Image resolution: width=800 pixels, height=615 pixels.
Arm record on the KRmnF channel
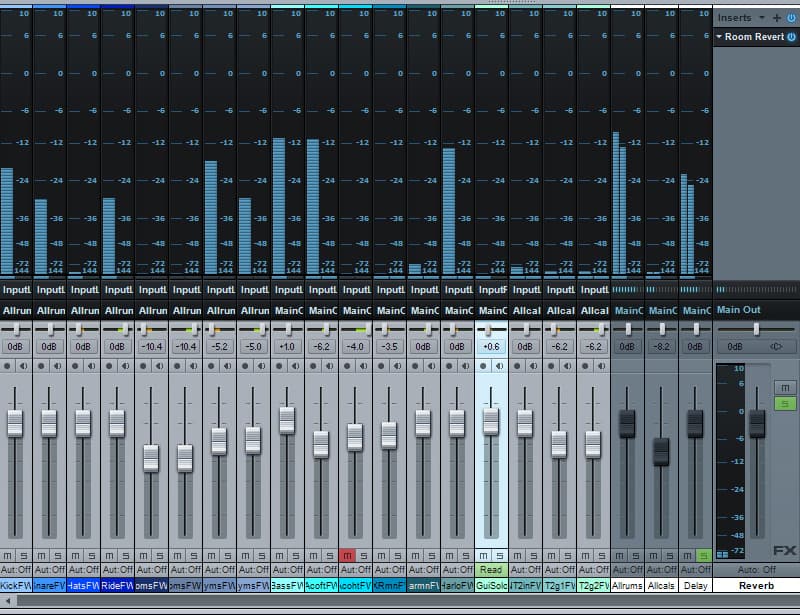(381, 366)
